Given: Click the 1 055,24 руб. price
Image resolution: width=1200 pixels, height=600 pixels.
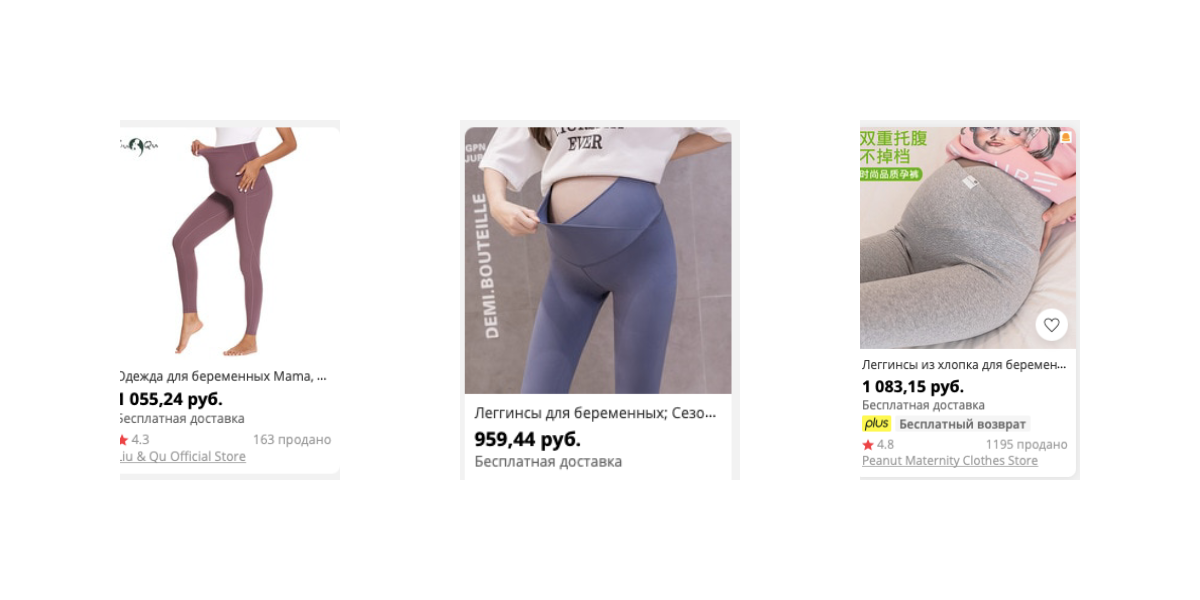Looking at the screenshot, I should point(171,399).
